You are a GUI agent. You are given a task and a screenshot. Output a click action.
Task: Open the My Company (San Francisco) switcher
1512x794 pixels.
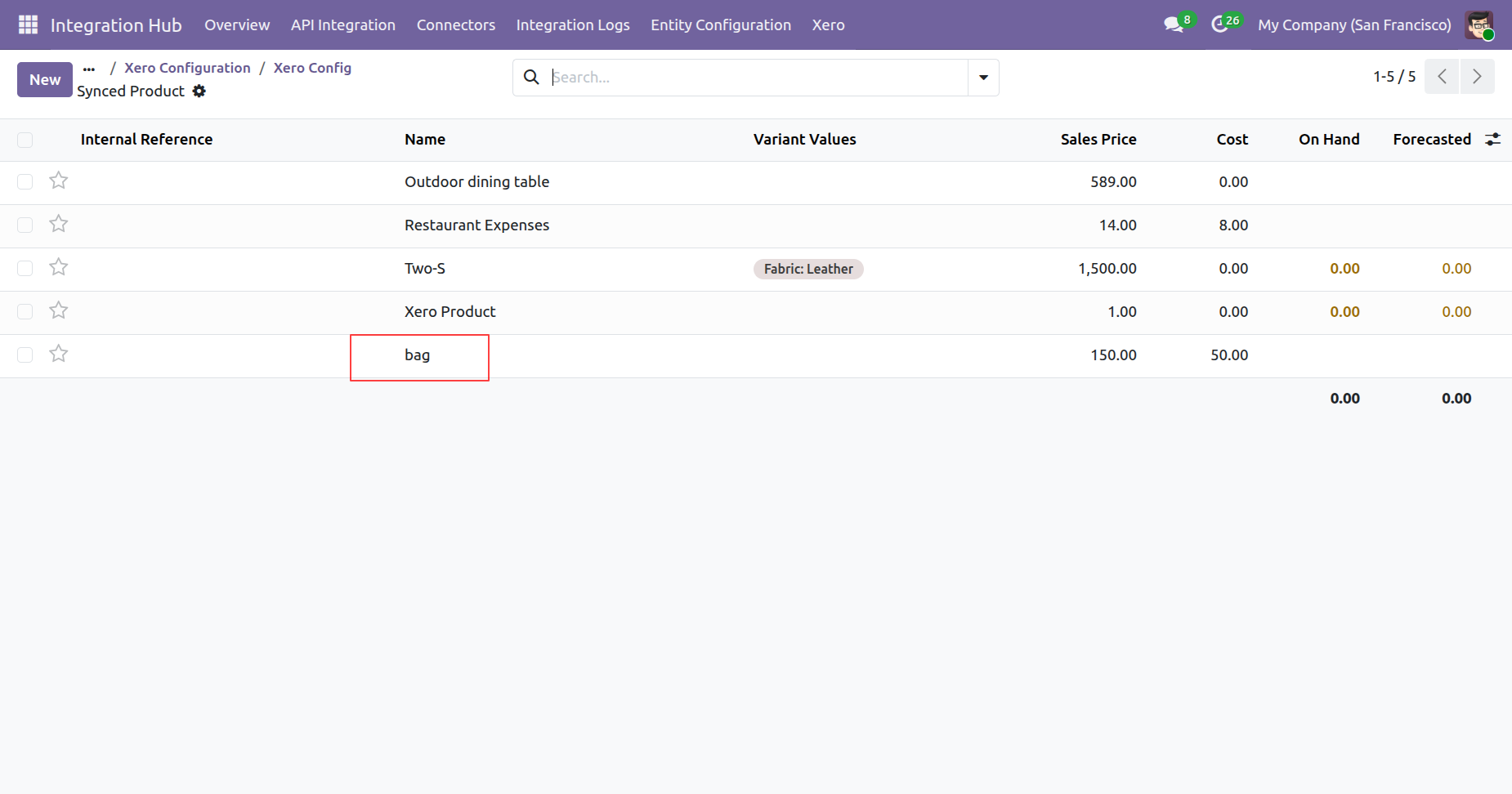click(x=1354, y=25)
